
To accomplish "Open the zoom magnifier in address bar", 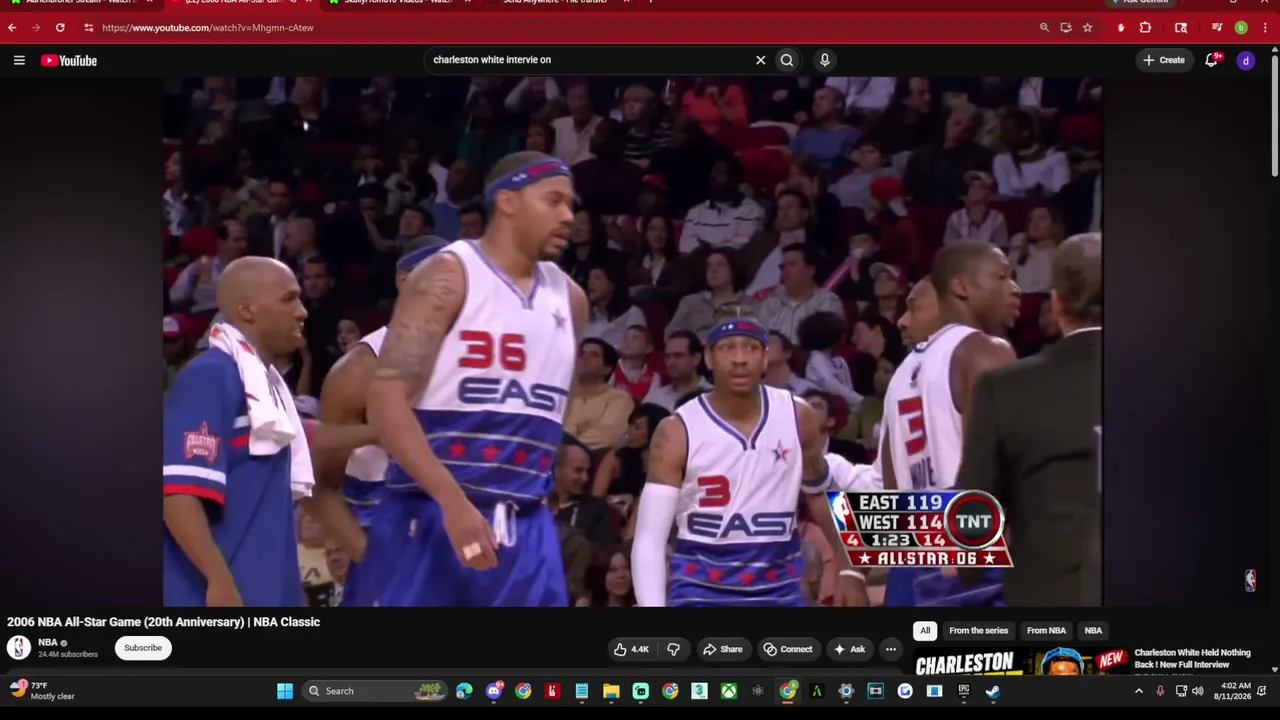I will [x=1044, y=28].
